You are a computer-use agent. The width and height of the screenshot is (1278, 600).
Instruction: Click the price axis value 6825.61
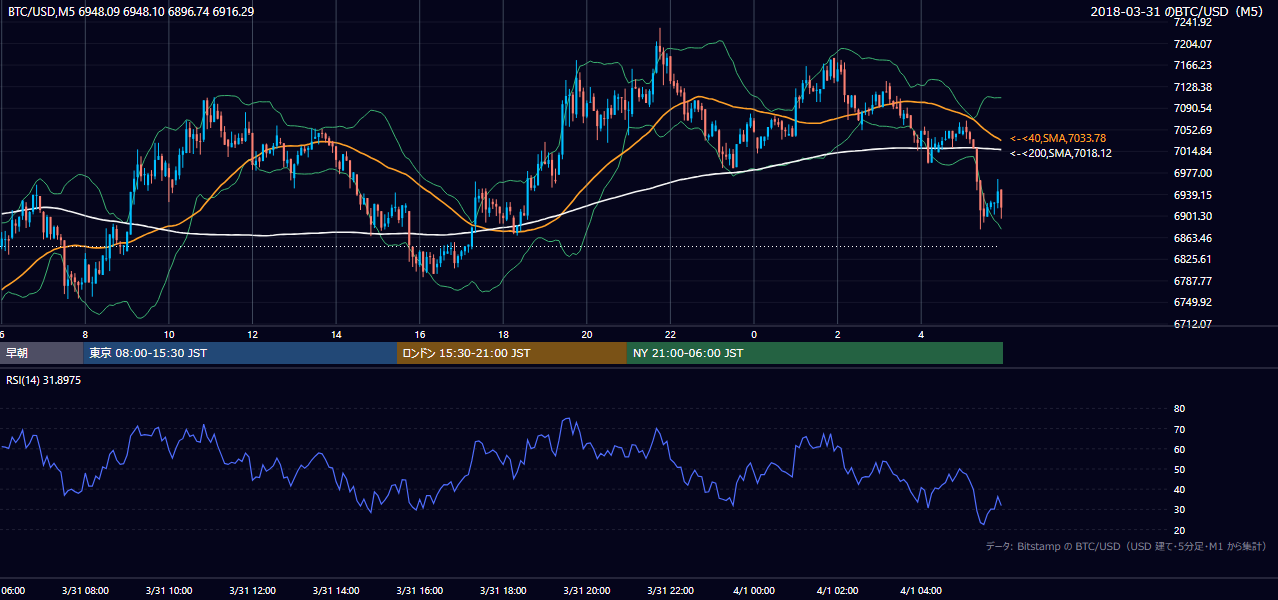pyautogui.click(x=1193, y=259)
